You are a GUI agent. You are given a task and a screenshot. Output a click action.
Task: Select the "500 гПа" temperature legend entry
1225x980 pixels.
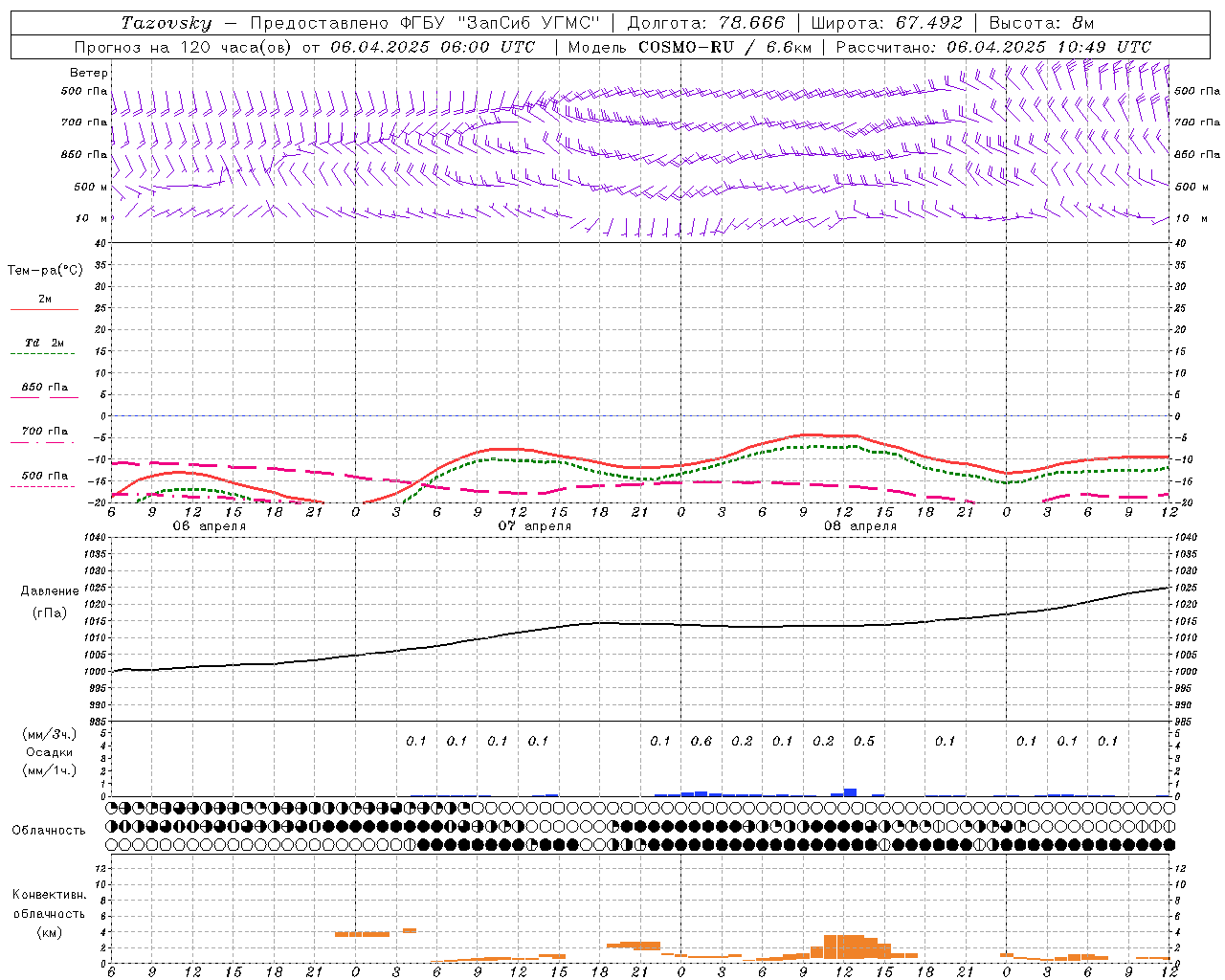point(45,476)
